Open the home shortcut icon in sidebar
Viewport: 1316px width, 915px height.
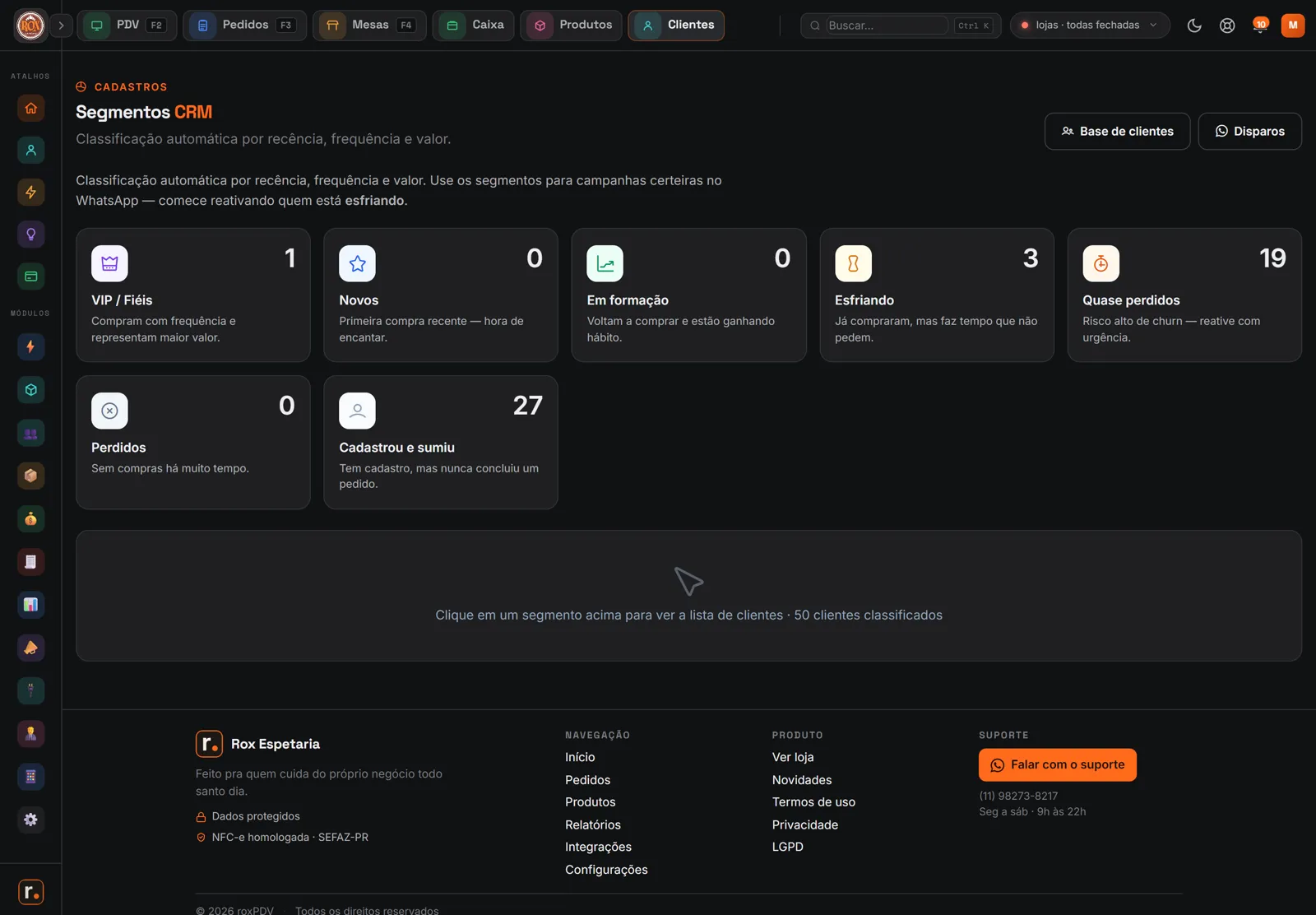click(30, 108)
